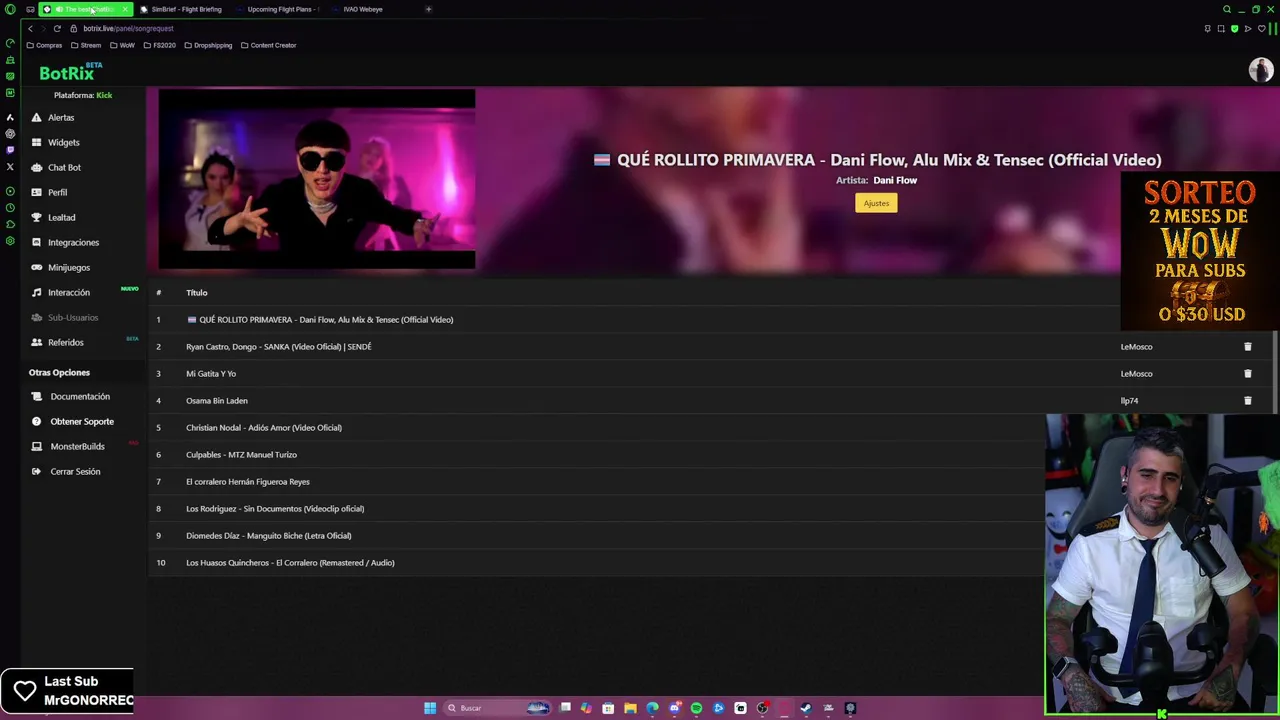Open Spotify from the taskbar
The height and width of the screenshot is (720, 1280).
click(x=696, y=708)
